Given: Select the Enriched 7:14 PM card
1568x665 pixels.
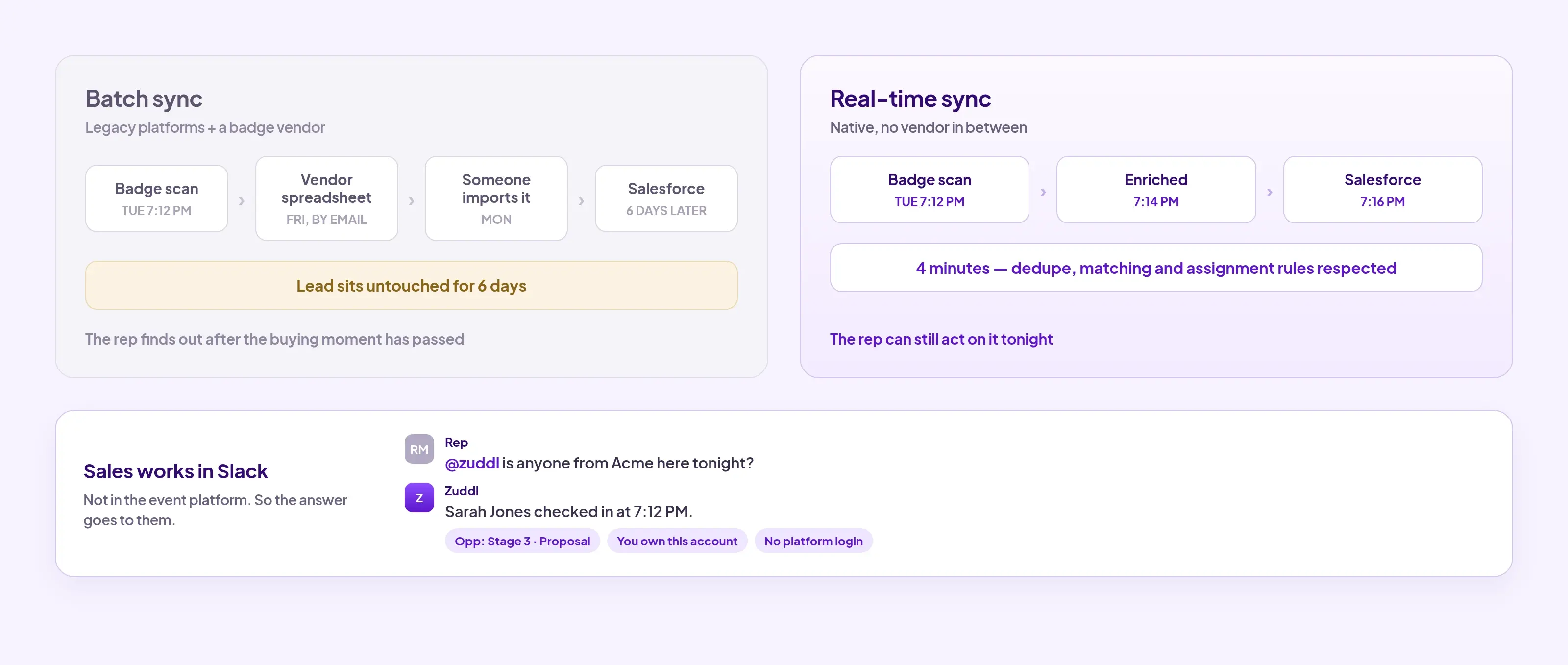Looking at the screenshot, I should tap(1156, 189).
